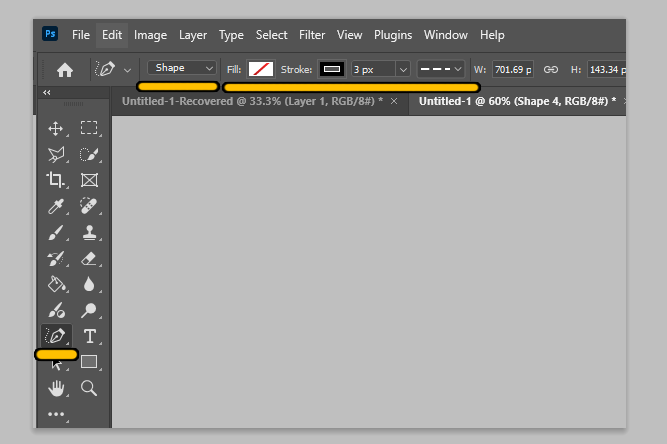Collapse the toolbox with double-arrow

47,92
